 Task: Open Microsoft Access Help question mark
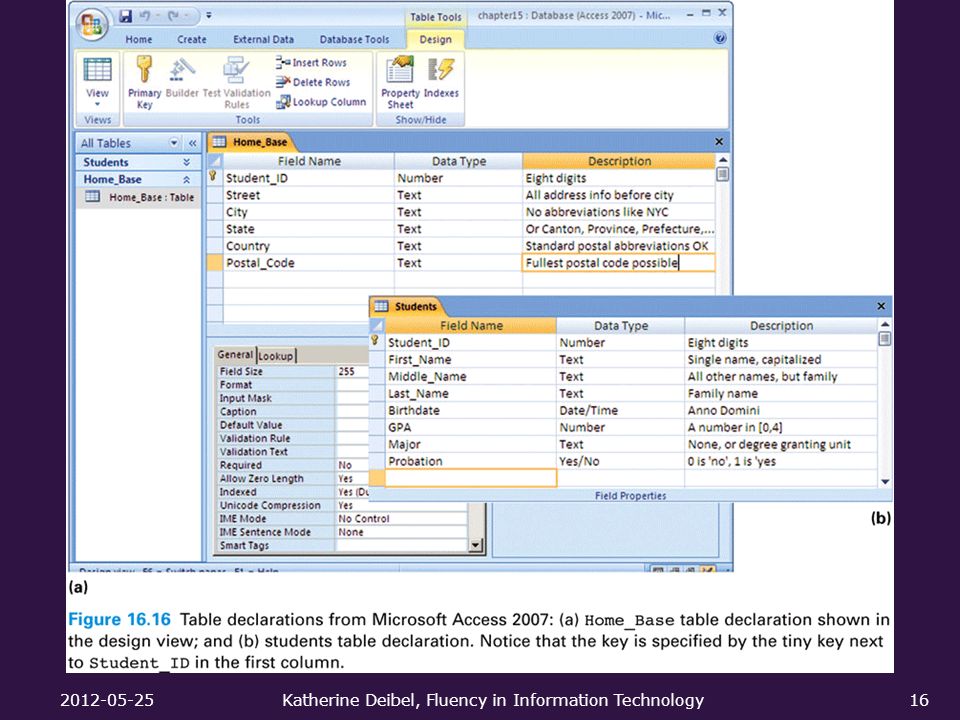720,39
